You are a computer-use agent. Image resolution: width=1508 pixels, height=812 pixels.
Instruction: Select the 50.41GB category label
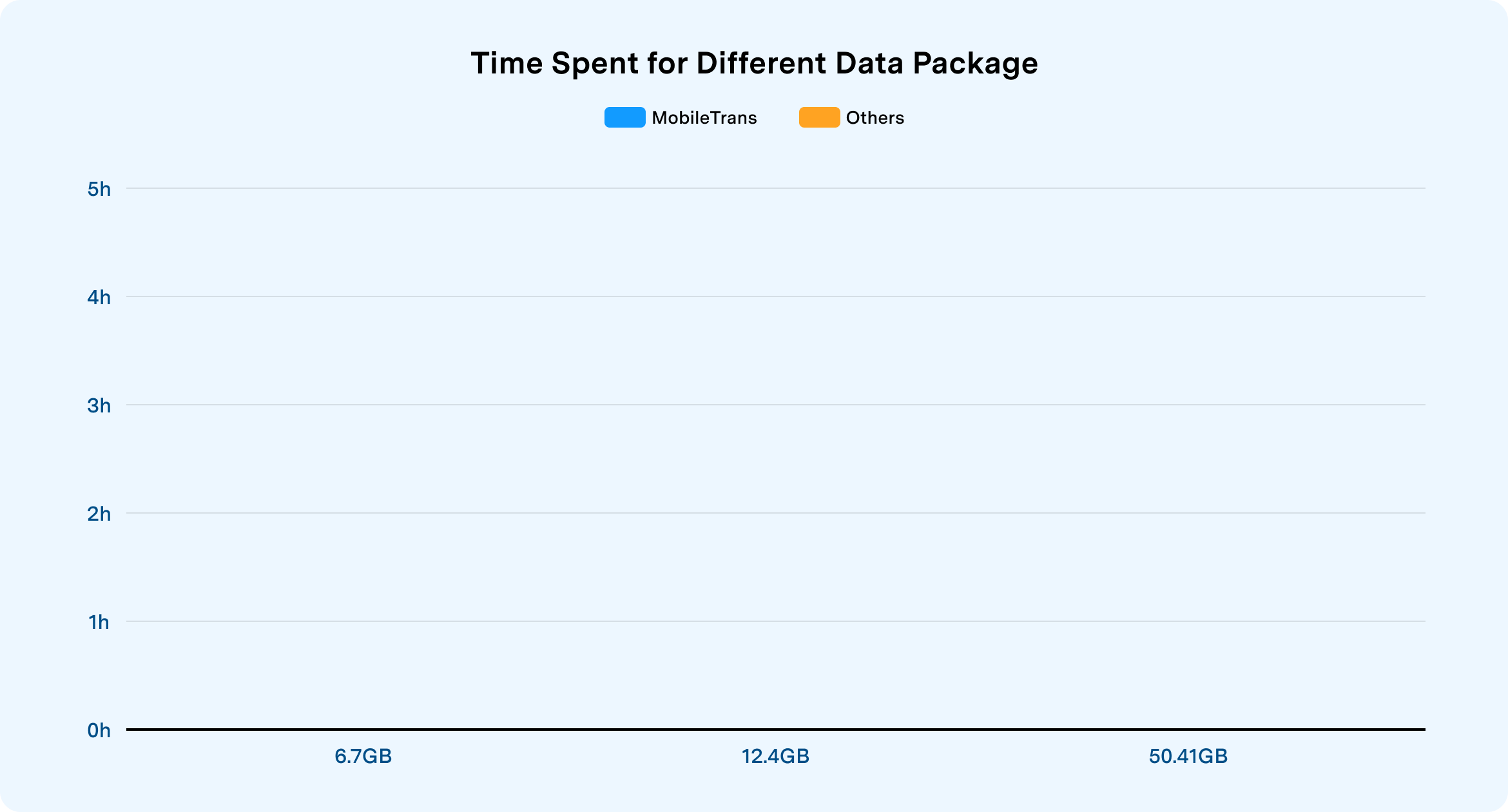tap(1188, 756)
